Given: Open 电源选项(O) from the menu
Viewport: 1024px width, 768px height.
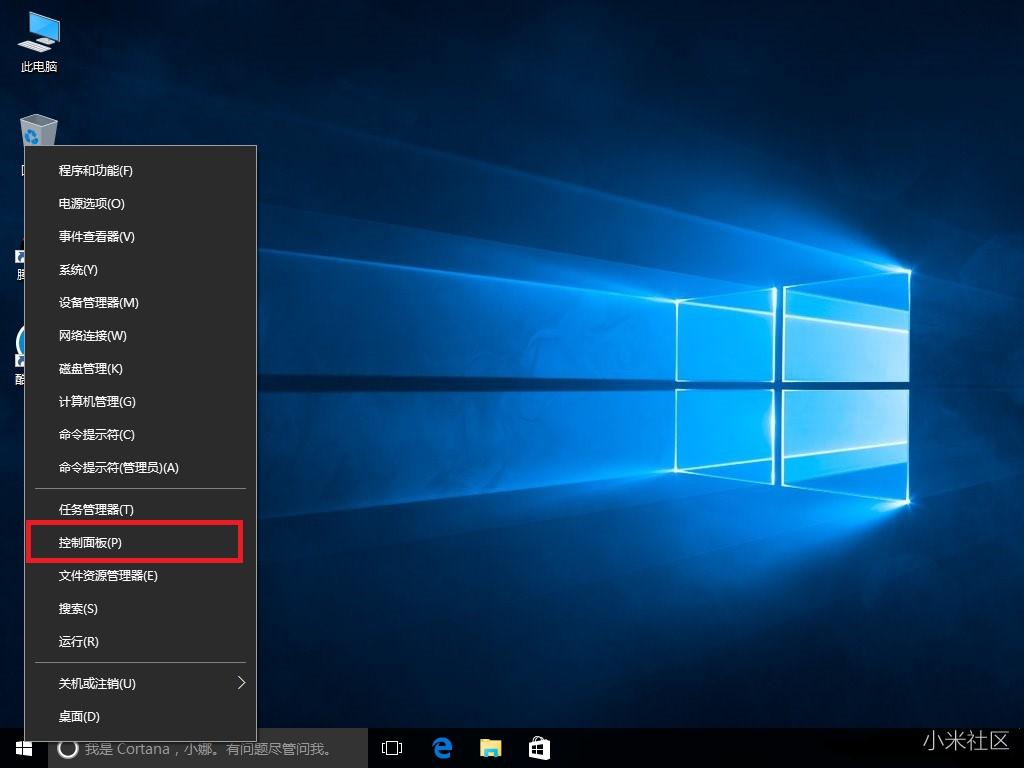Looking at the screenshot, I should [x=92, y=204].
